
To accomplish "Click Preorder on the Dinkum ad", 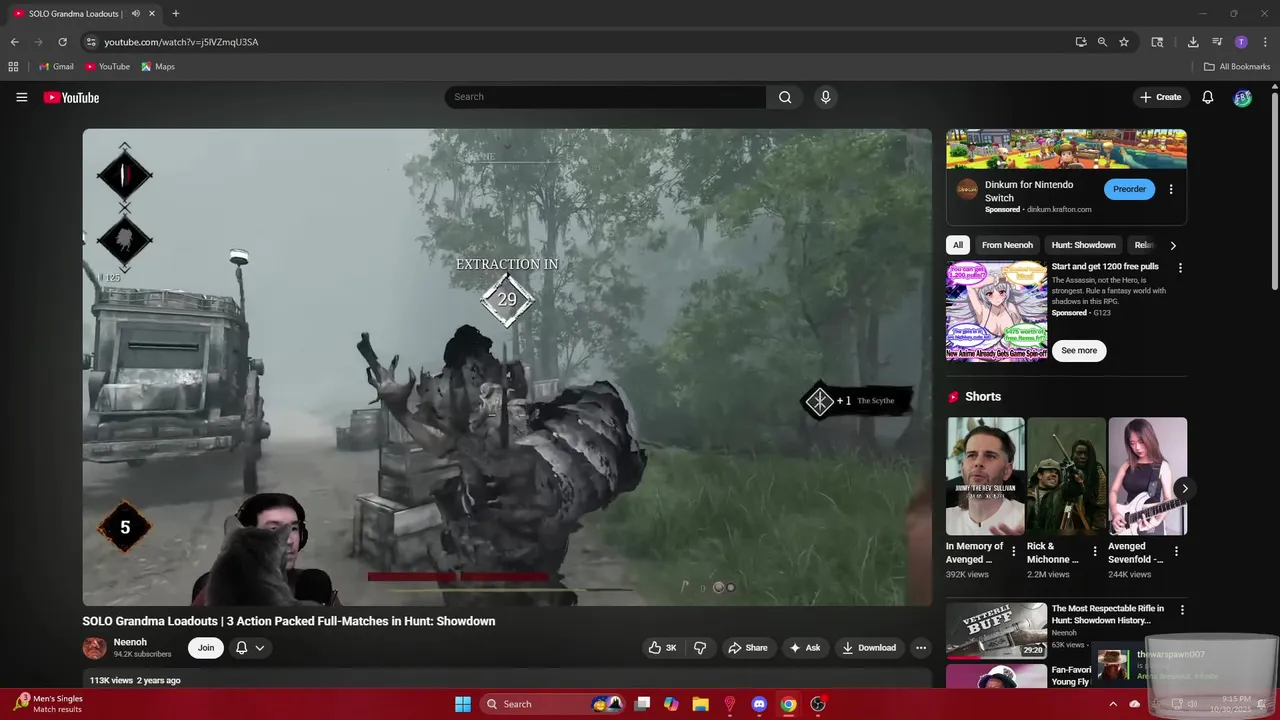I will tap(1129, 189).
